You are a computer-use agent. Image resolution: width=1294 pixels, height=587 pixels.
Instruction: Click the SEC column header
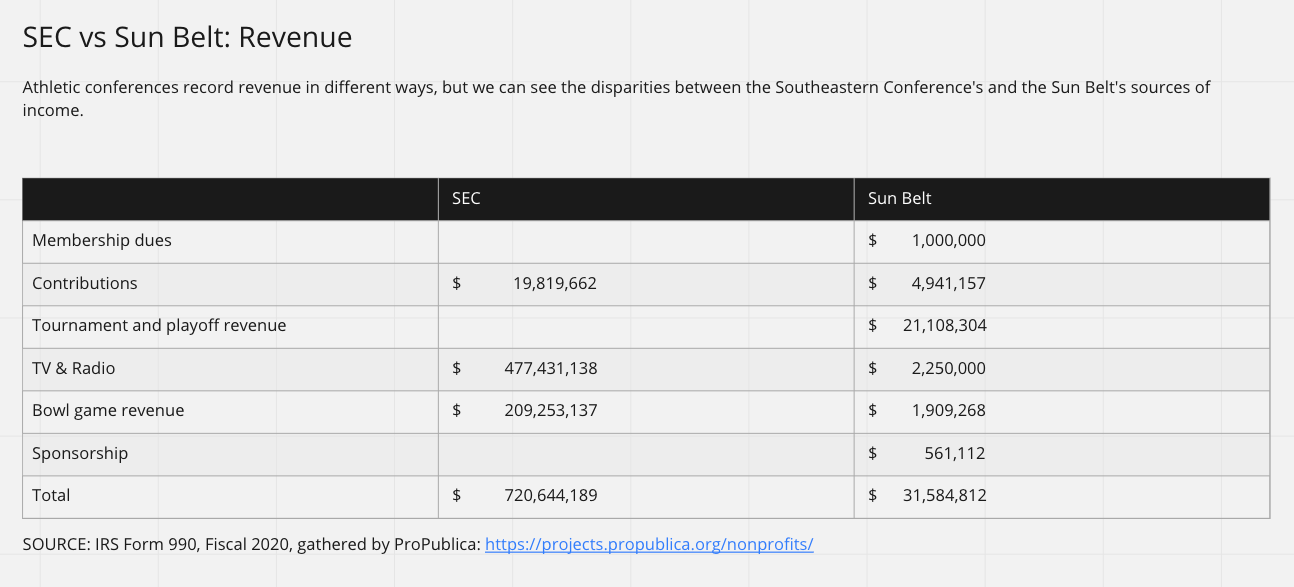[466, 198]
